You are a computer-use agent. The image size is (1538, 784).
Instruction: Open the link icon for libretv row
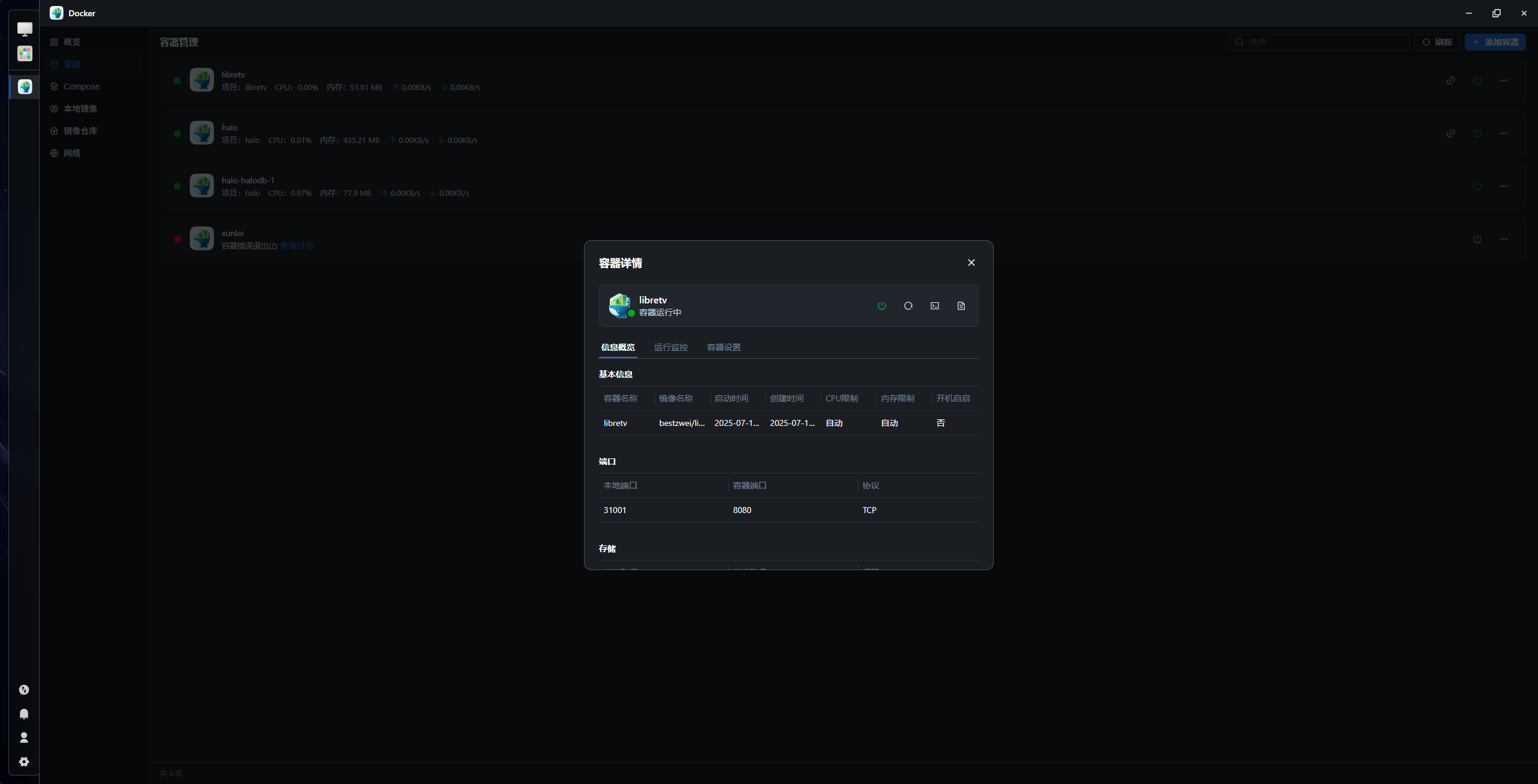click(x=1450, y=81)
